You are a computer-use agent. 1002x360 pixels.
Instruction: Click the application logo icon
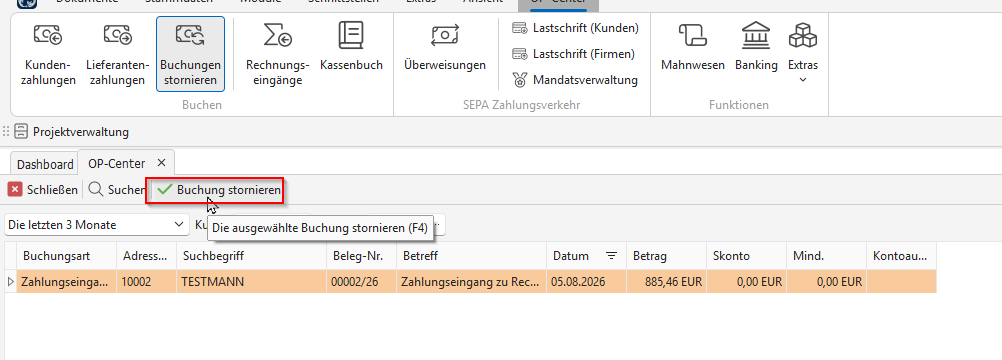[x=26, y=3]
